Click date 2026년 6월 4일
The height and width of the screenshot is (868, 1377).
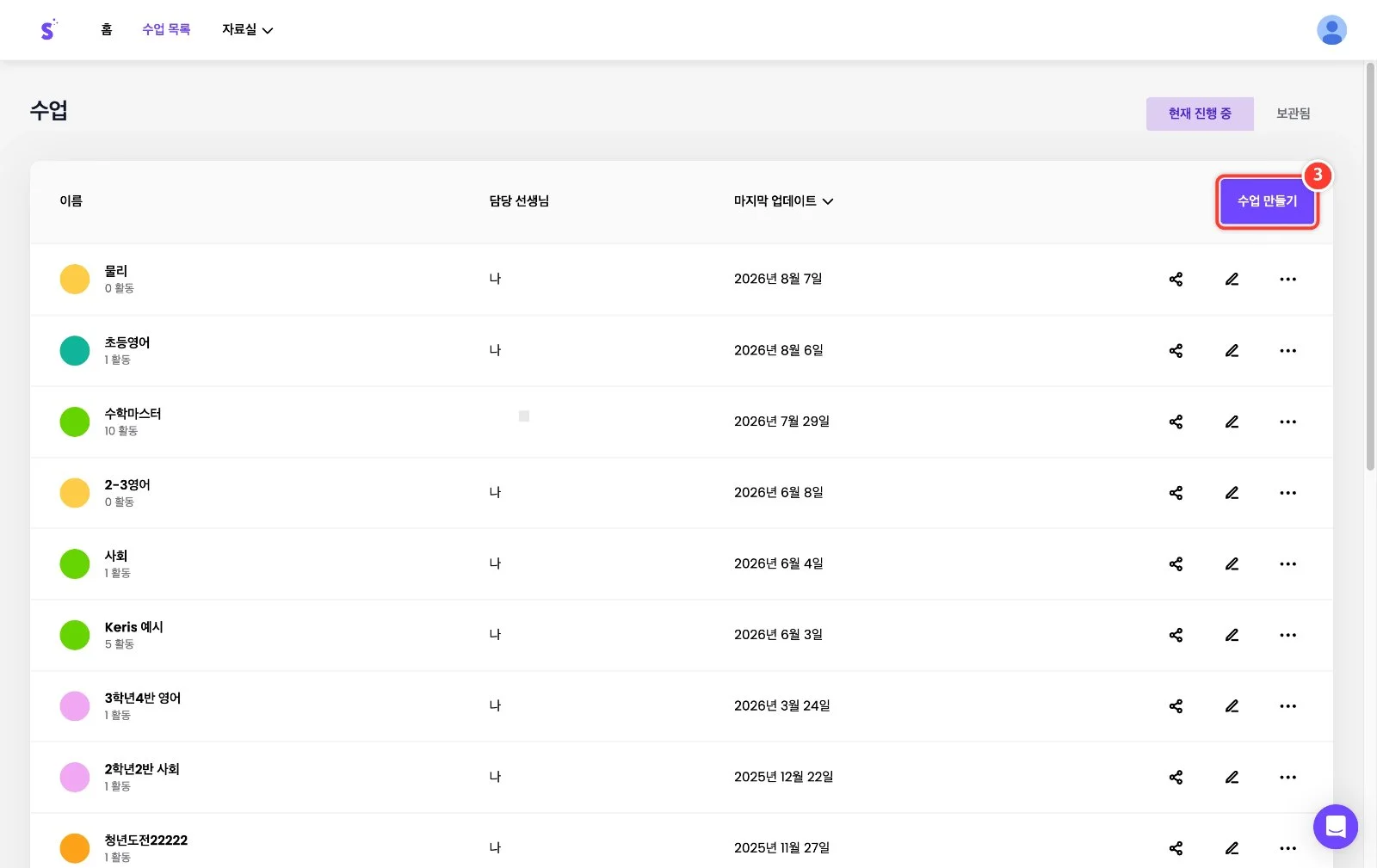click(778, 563)
